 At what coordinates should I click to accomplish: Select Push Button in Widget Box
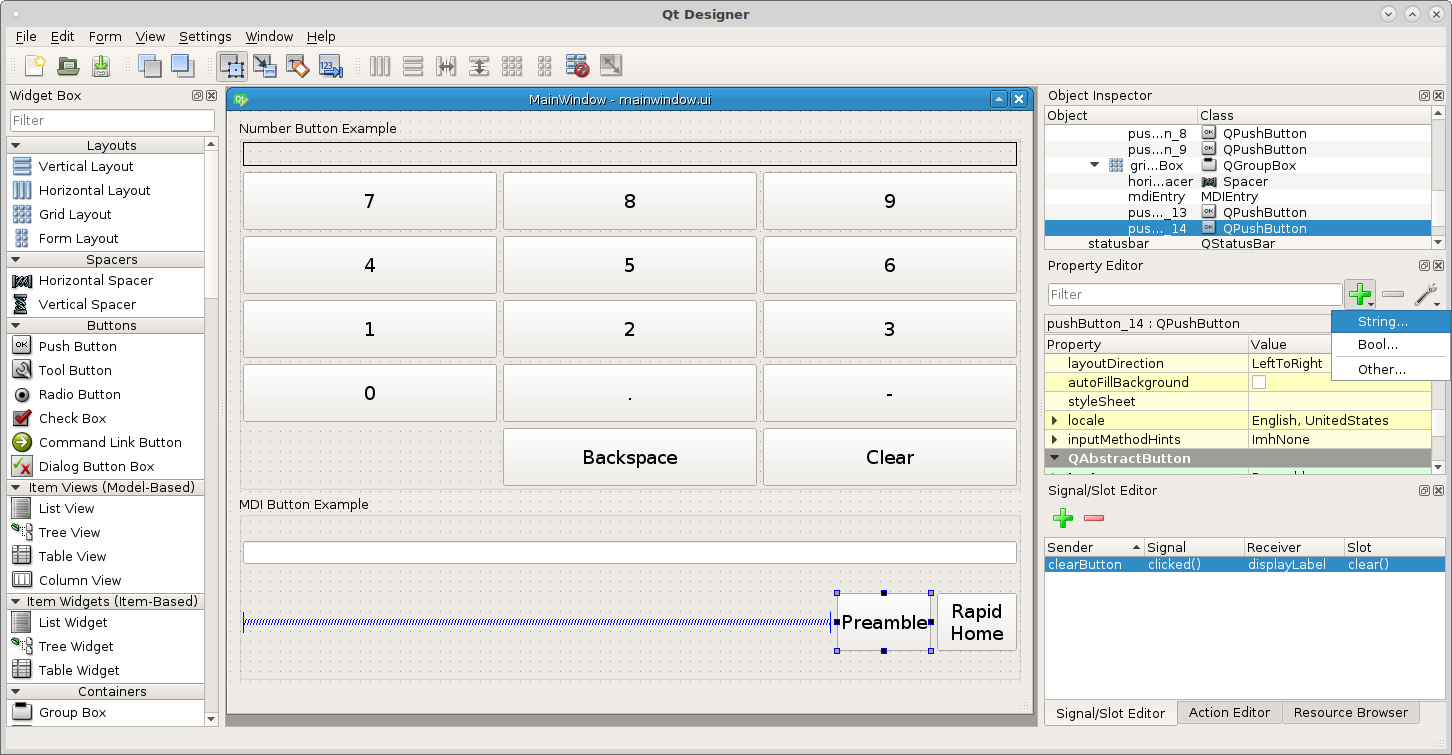[77, 346]
